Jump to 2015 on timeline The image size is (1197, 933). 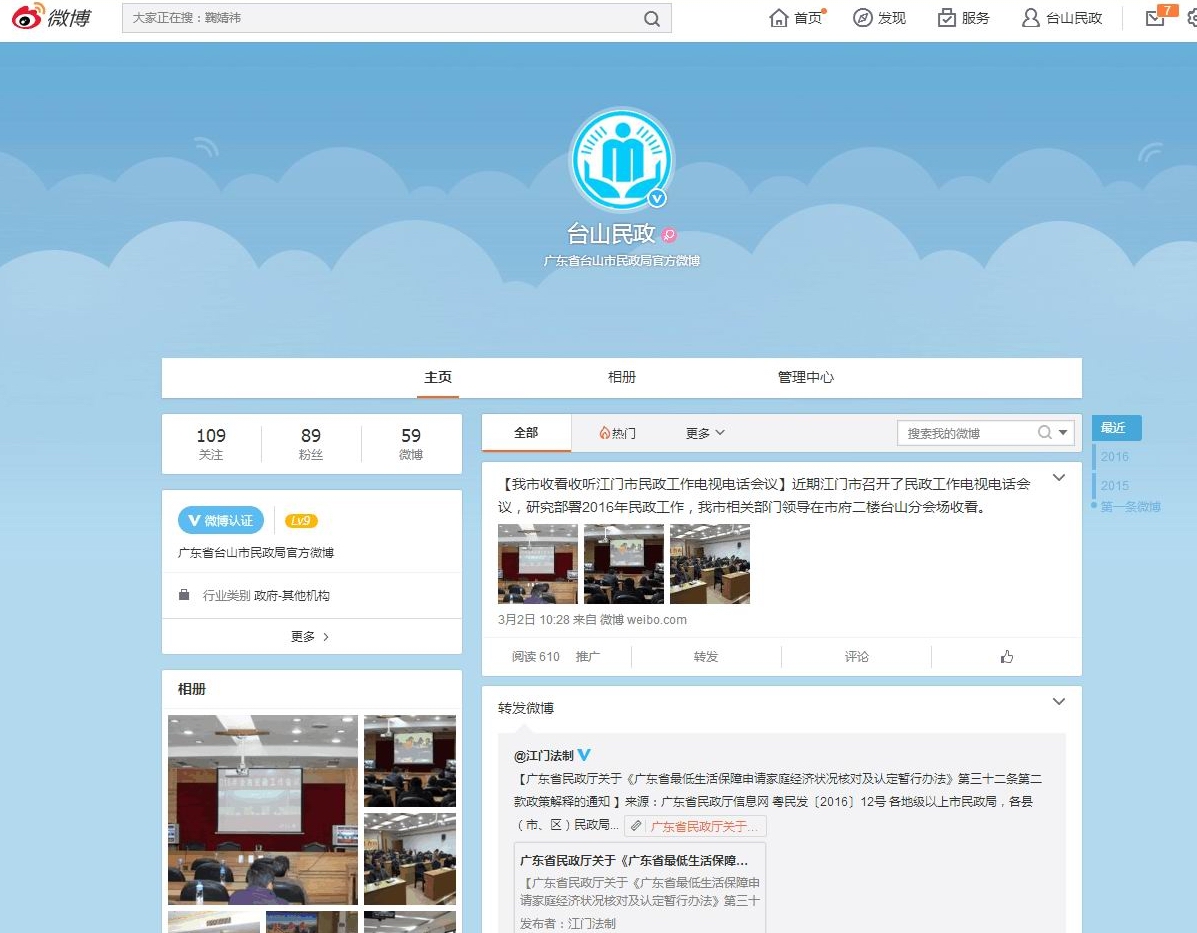1115,486
